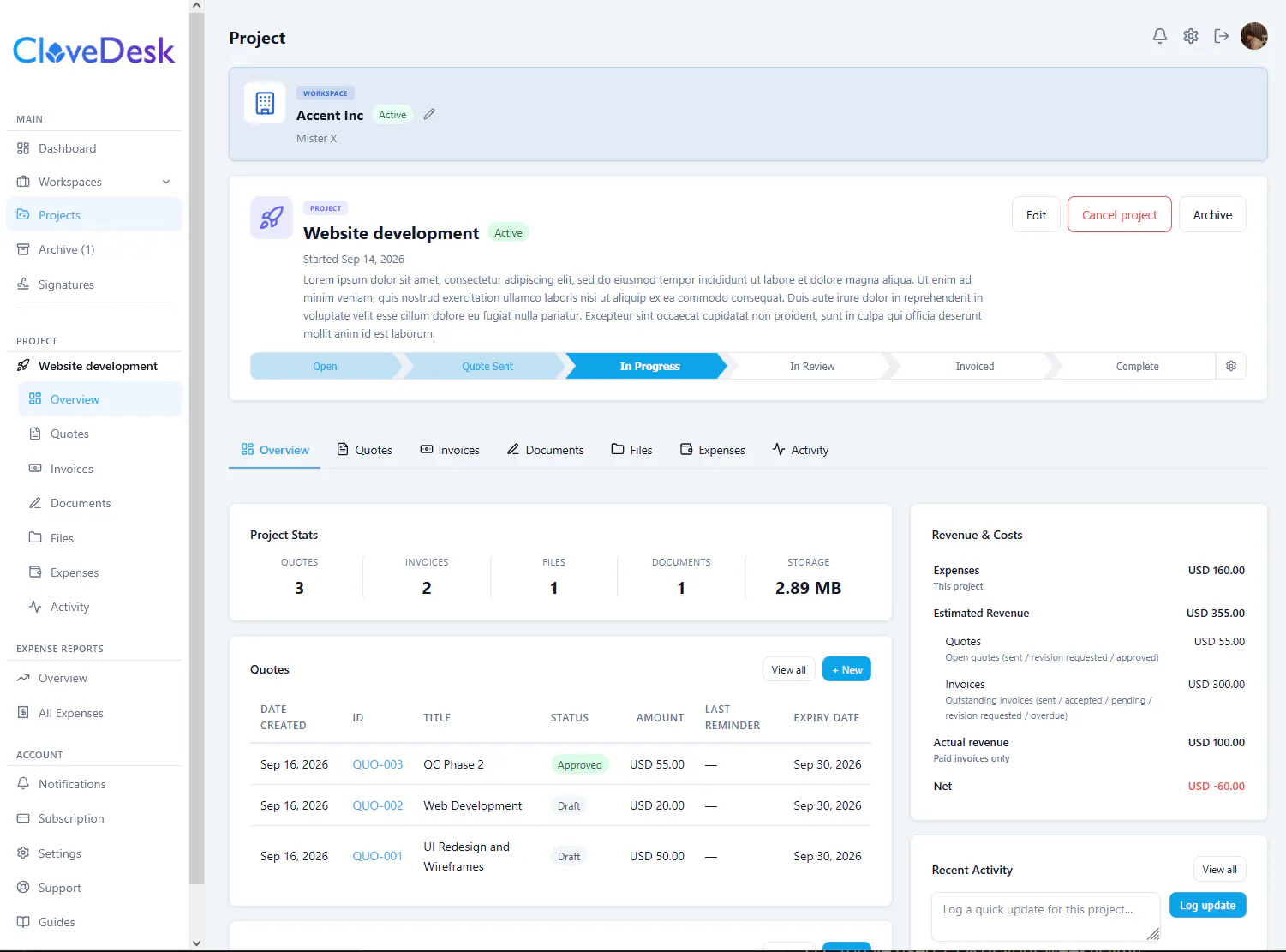Switch to the Quotes tab
The height and width of the screenshot is (952, 1286).
(x=364, y=450)
